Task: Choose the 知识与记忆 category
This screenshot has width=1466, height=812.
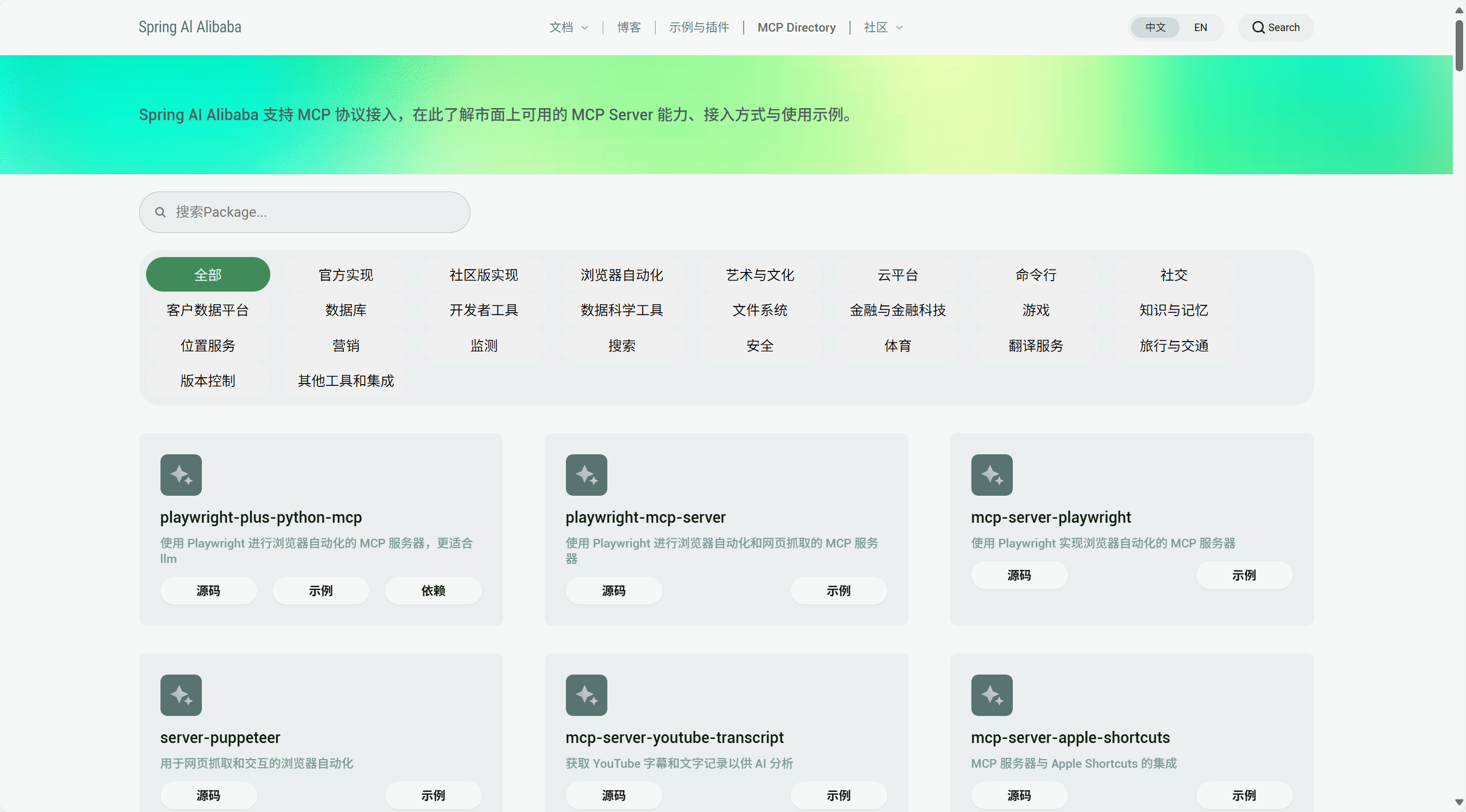Action: tap(1174, 311)
